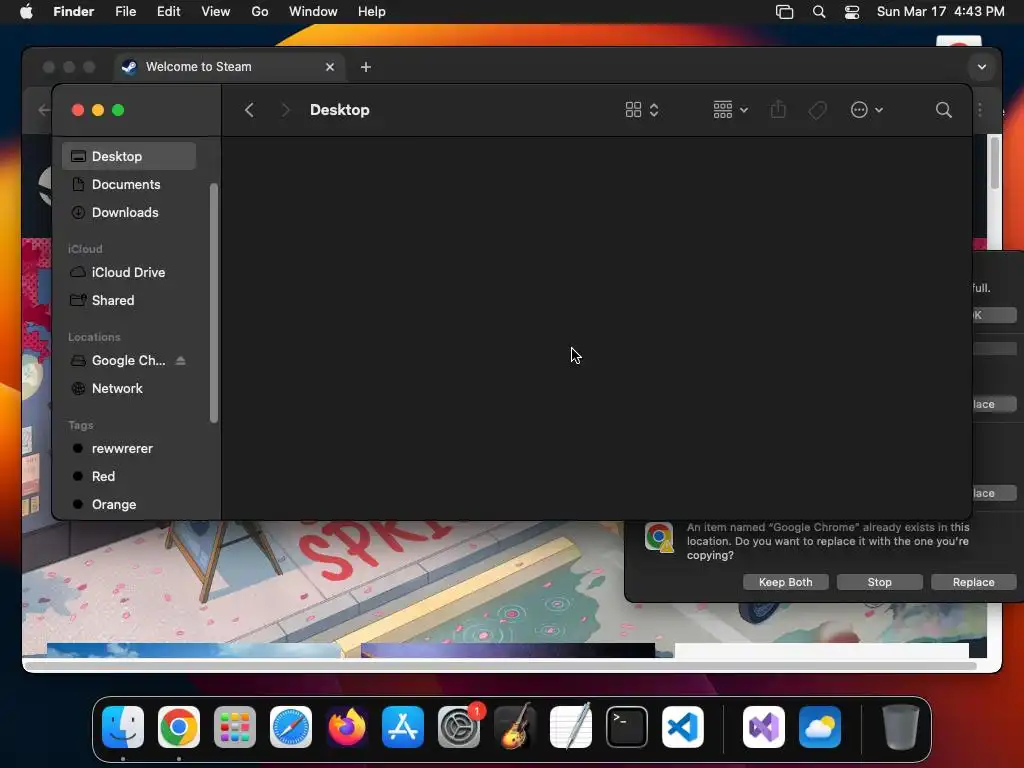Viewport: 1024px width, 768px height.
Task: Click the date and time display
Action: coord(940,12)
